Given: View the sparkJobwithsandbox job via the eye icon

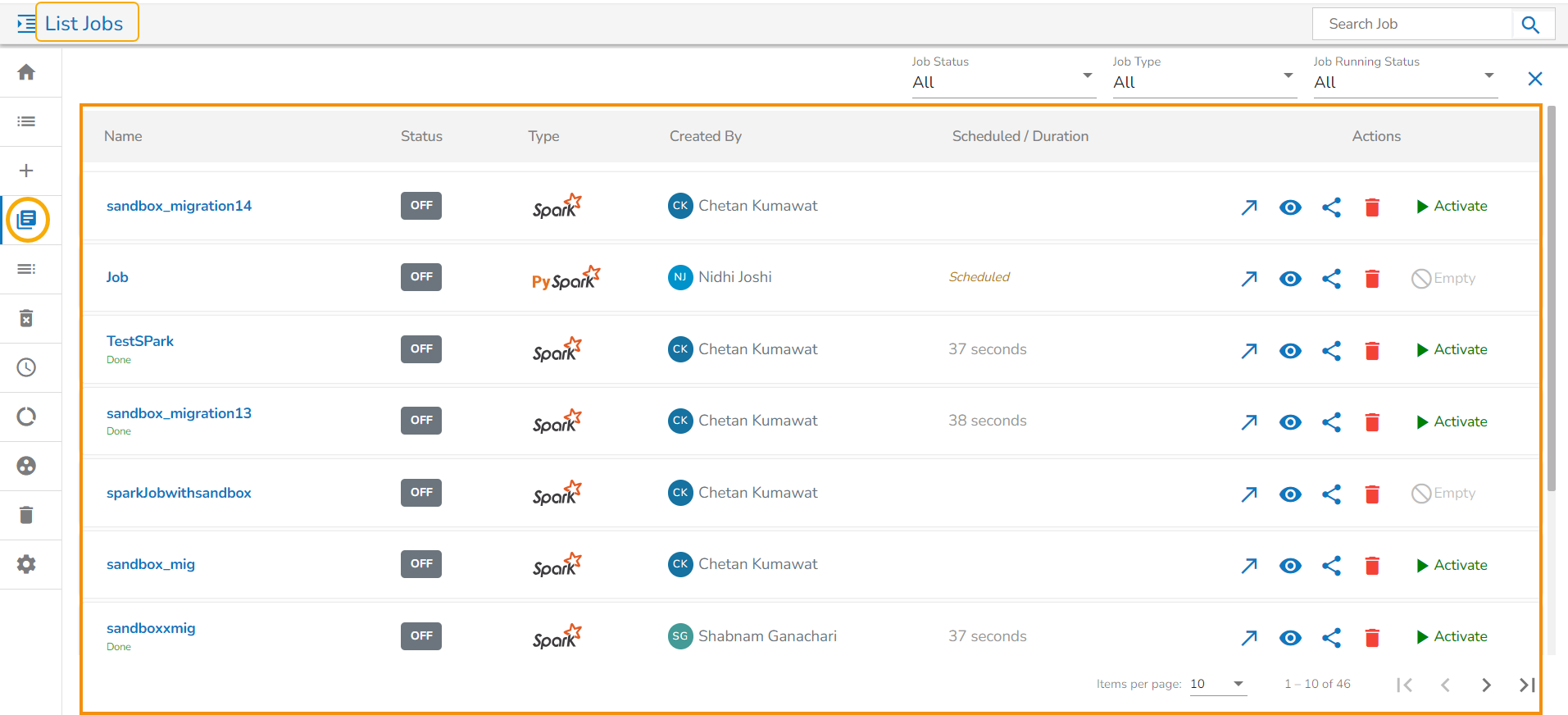Looking at the screenshot, I should click(x=1290, y=494).
